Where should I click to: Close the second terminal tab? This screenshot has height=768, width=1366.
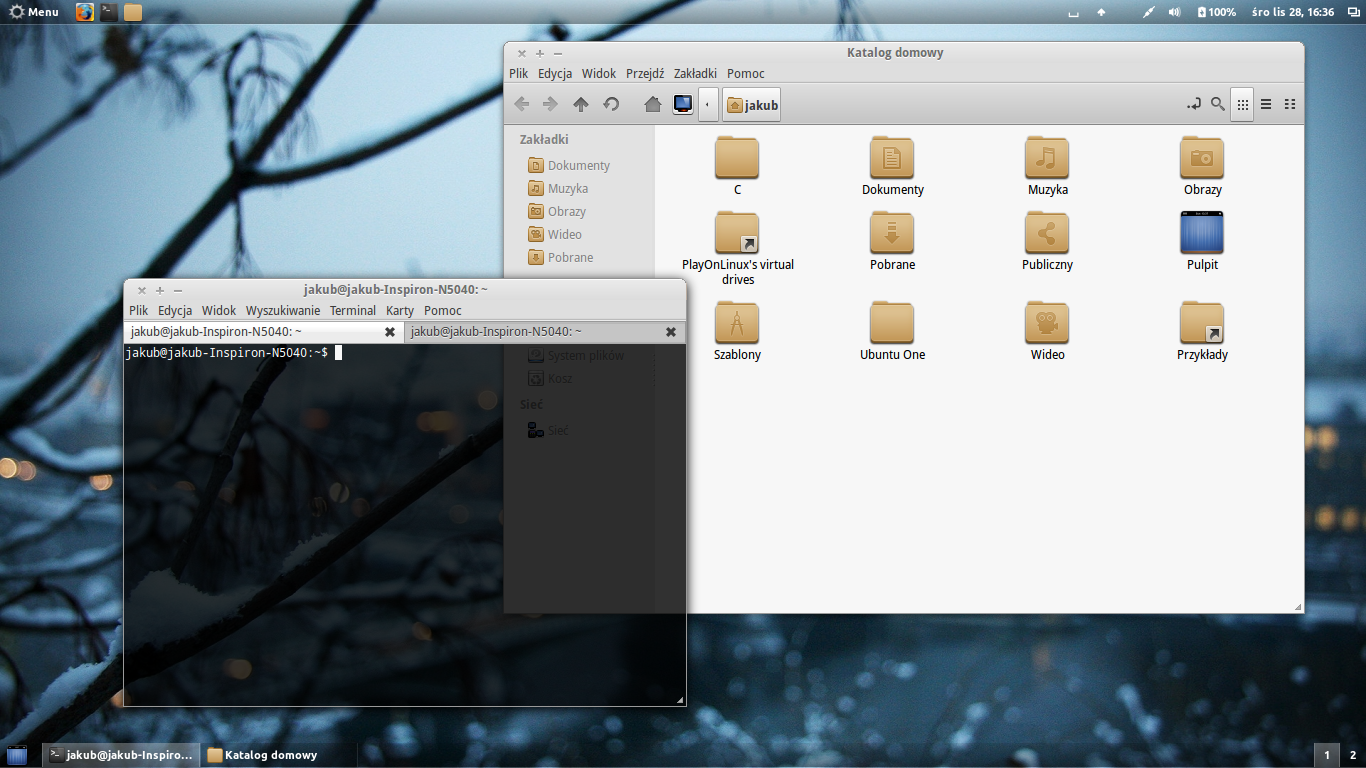[671, 332]
